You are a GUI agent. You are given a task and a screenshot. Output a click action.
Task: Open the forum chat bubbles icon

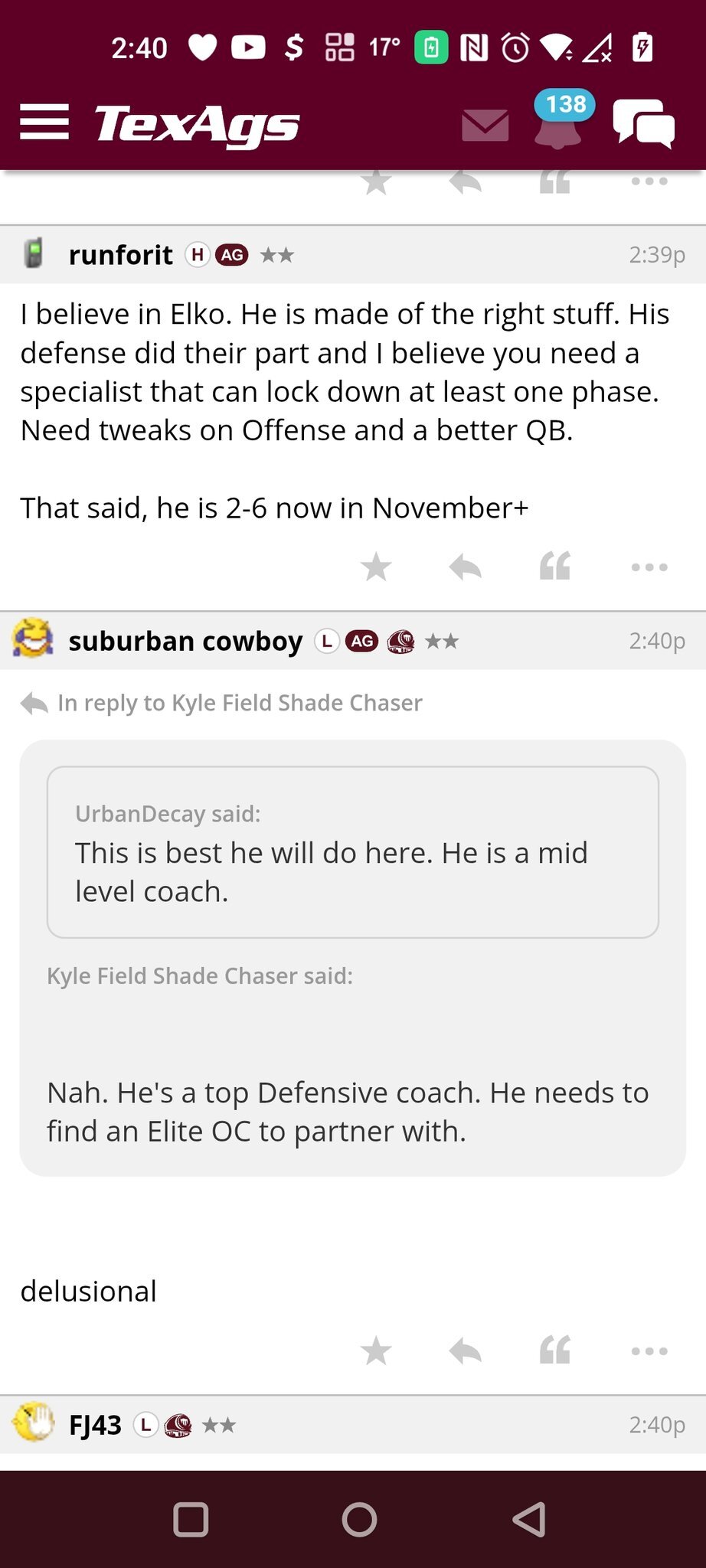[643, 124]
